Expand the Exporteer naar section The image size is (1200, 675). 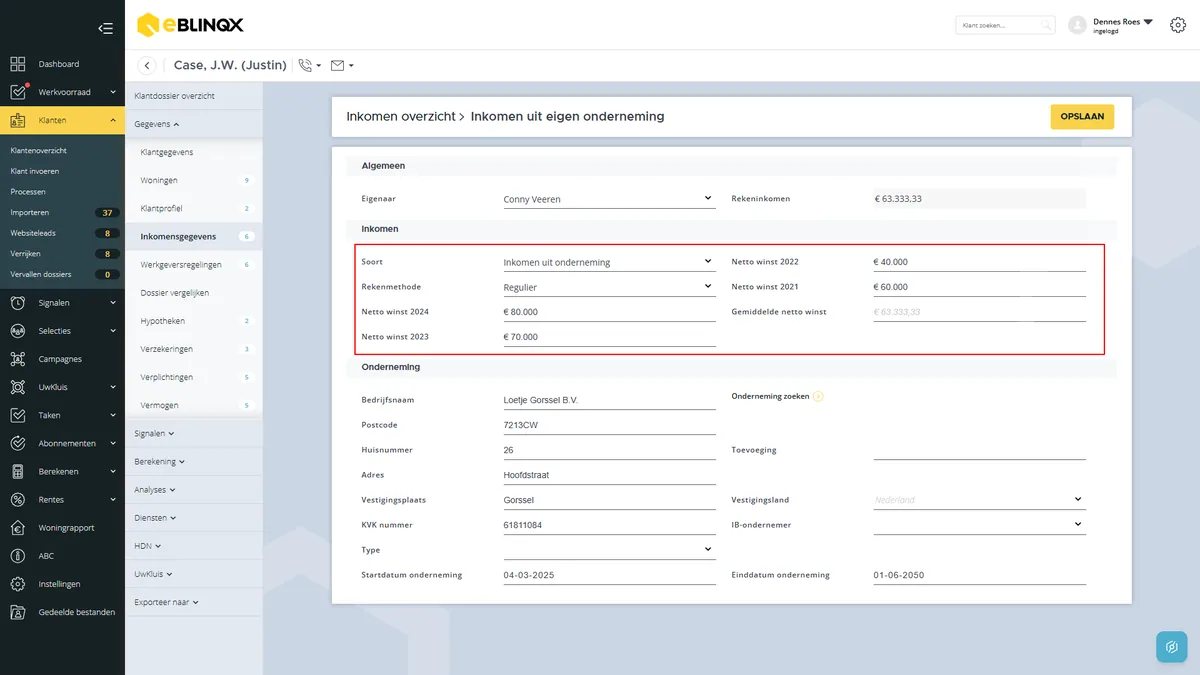click(166, 602)
